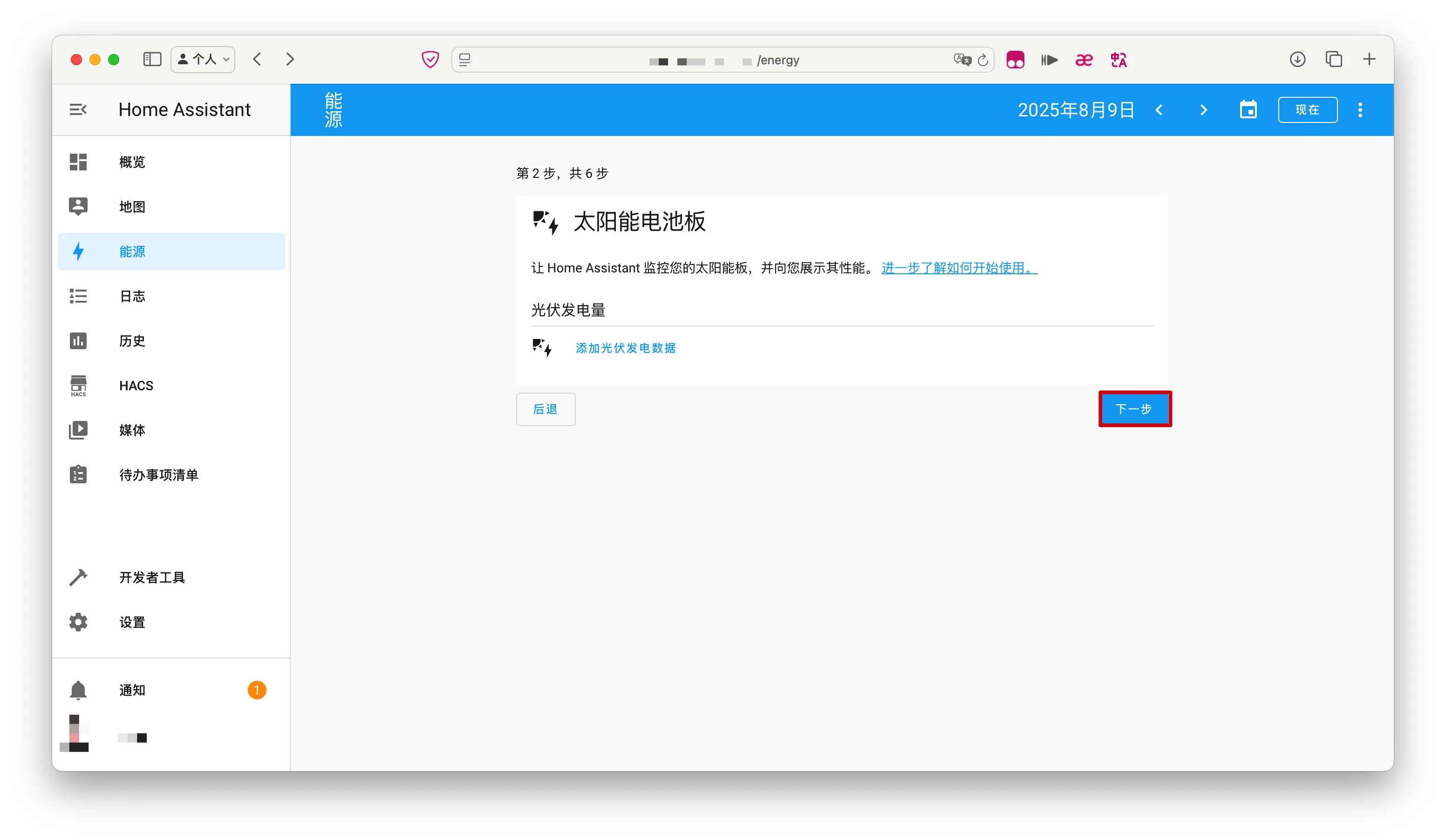Open 历史 from the sidebar

132,341
